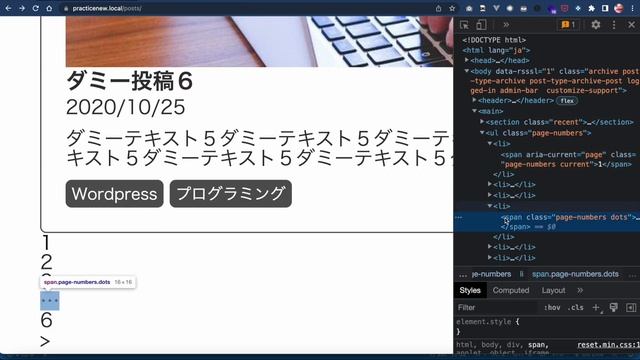Viewport: 640px width, 360px height.
Task: Select the span page-numbers current node
Action: (568, 159)
